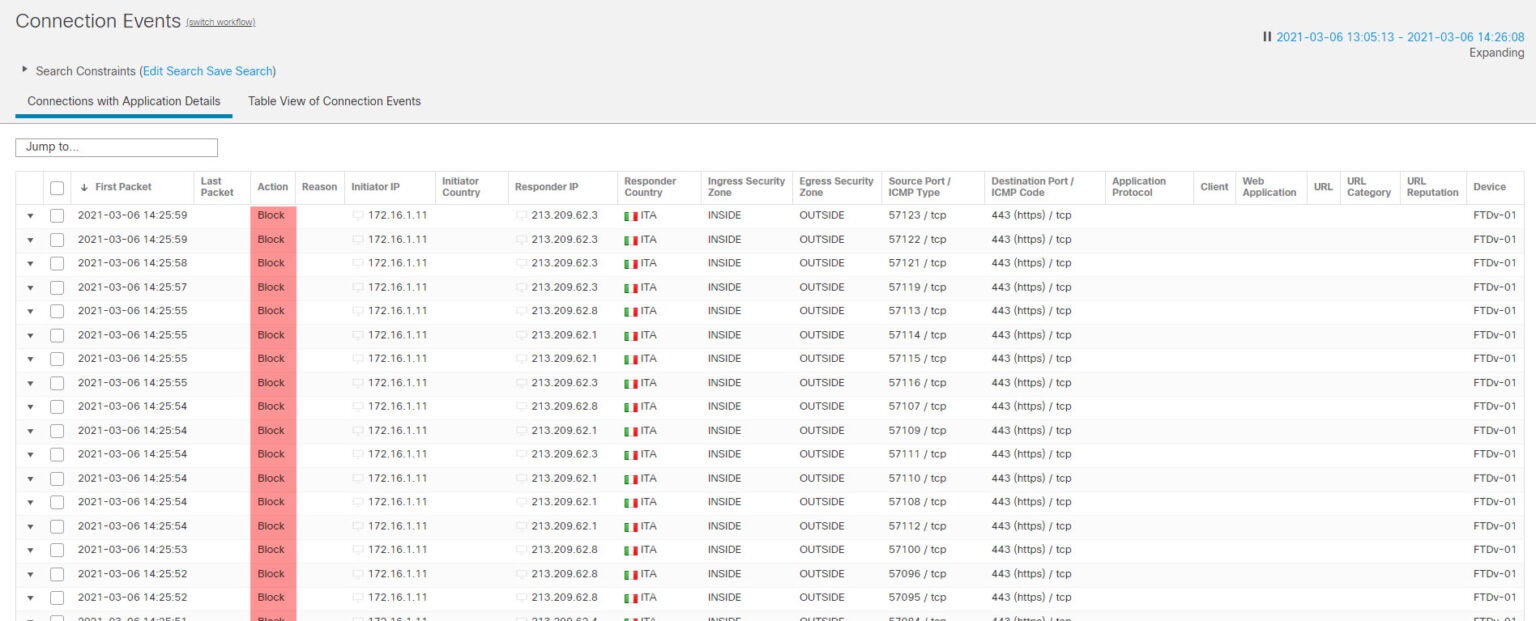
Task: Click initiator host icon in source port 57115 row
Action: 358,358
